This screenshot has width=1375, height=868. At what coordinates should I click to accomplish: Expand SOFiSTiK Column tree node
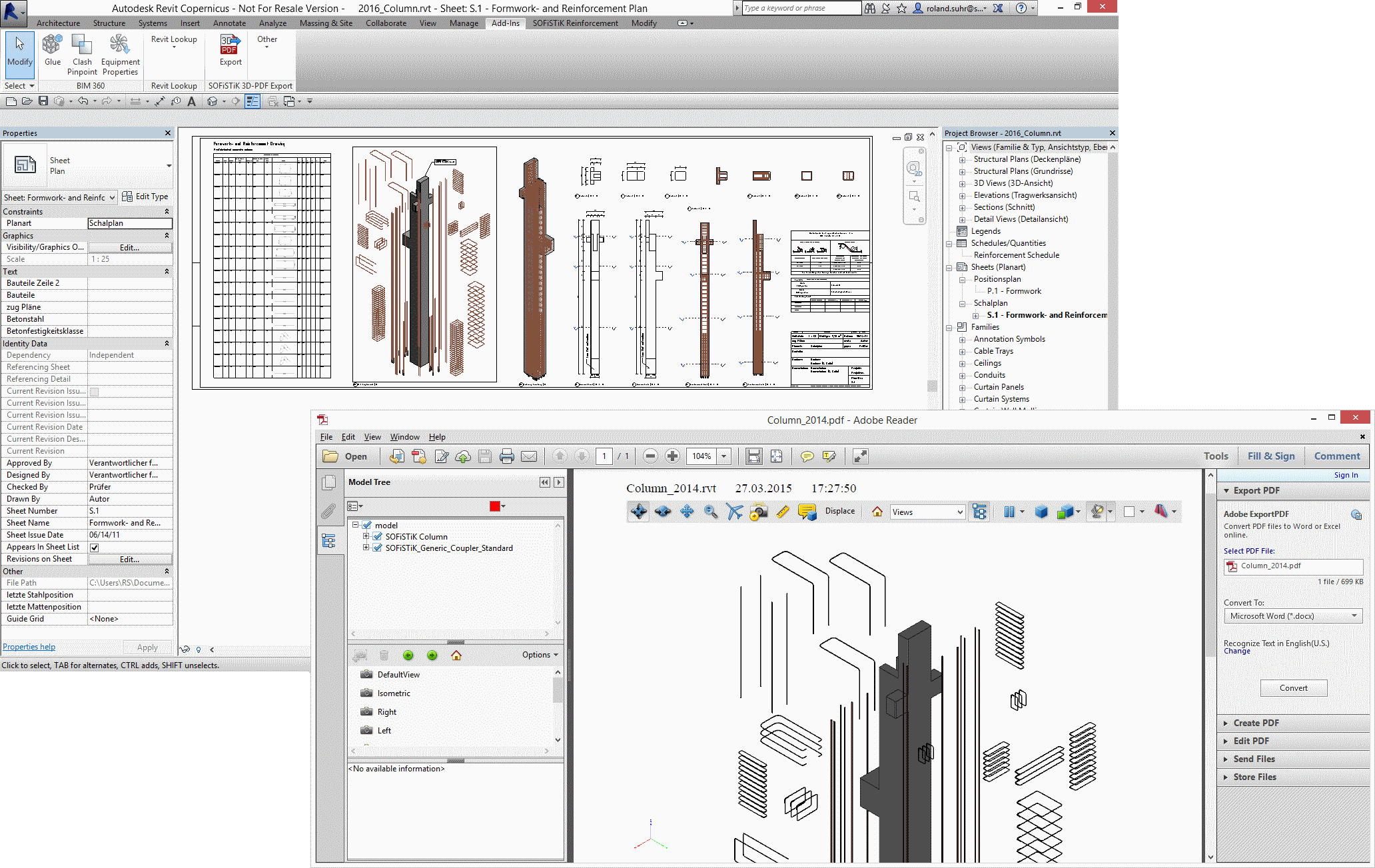366,536
